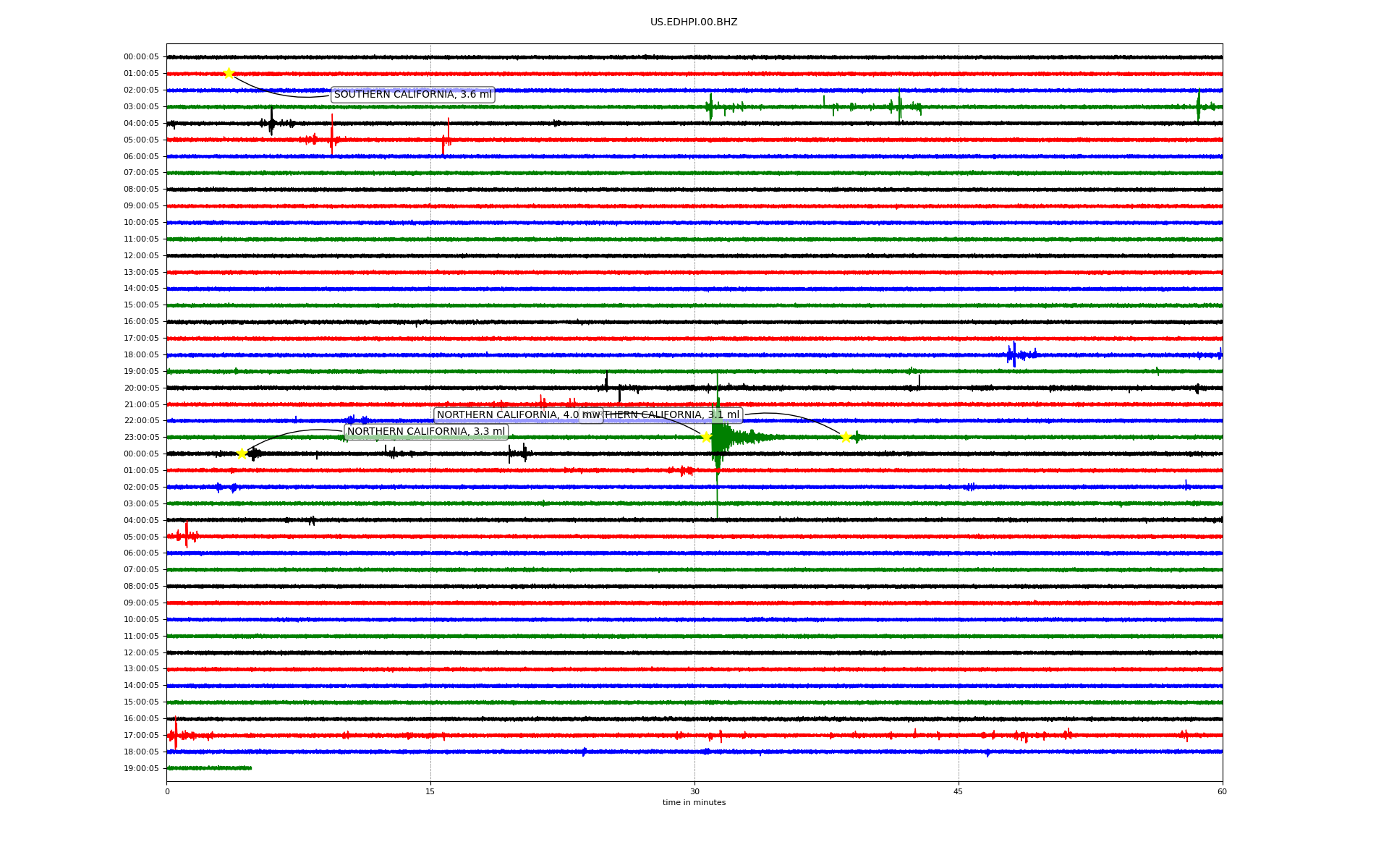Click the yellow star marking the 3.1 ml event
This screenshot has height=868, width=1389.
(x=845, y=437)
